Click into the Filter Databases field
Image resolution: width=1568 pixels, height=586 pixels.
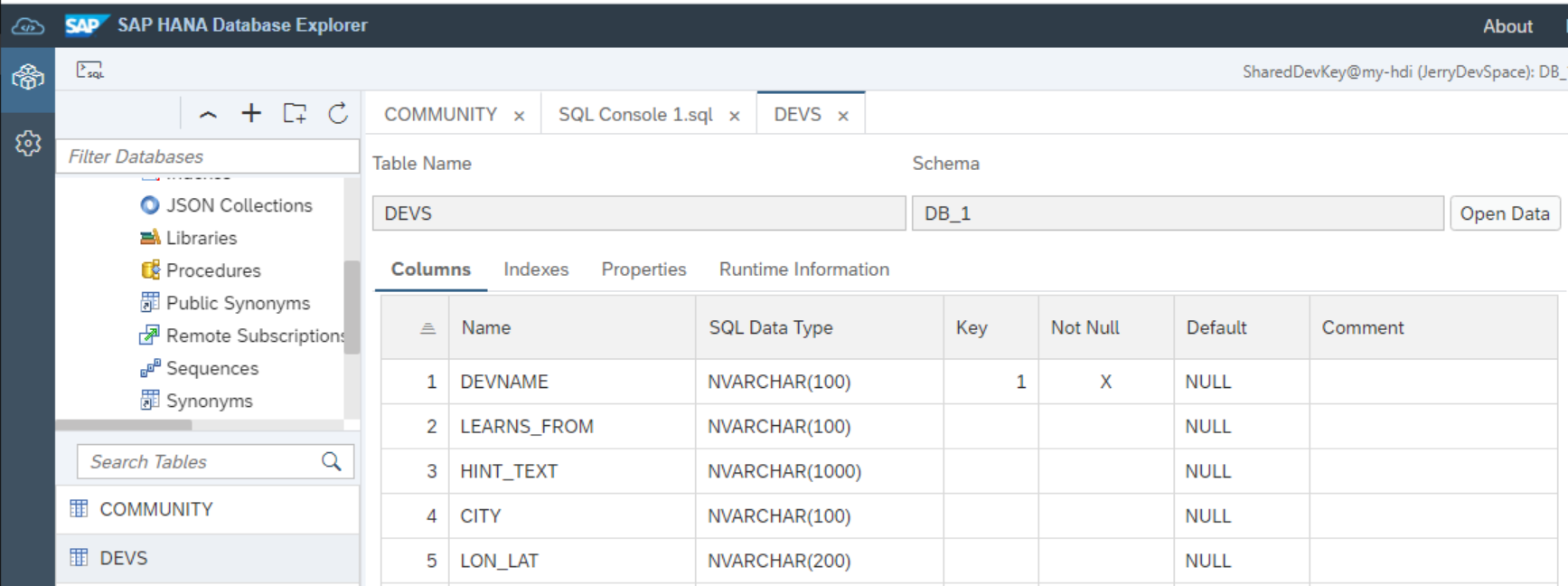point(208,156)
